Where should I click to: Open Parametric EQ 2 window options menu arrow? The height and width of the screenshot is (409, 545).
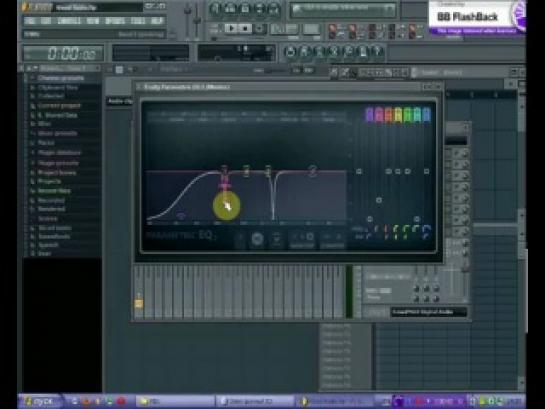click(x=139, y=87)
